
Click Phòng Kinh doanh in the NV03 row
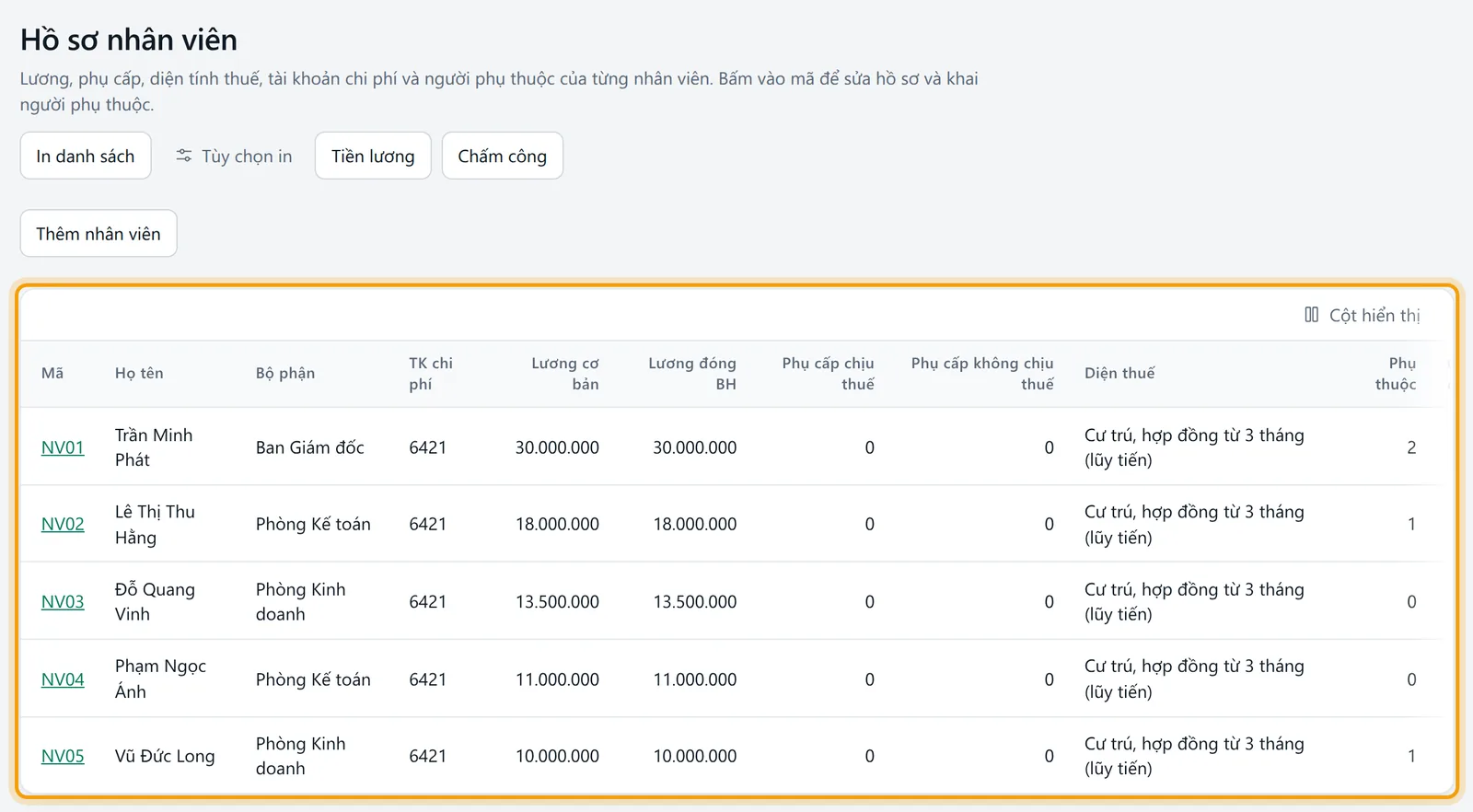pyautogui.click(x=301, y=601)
